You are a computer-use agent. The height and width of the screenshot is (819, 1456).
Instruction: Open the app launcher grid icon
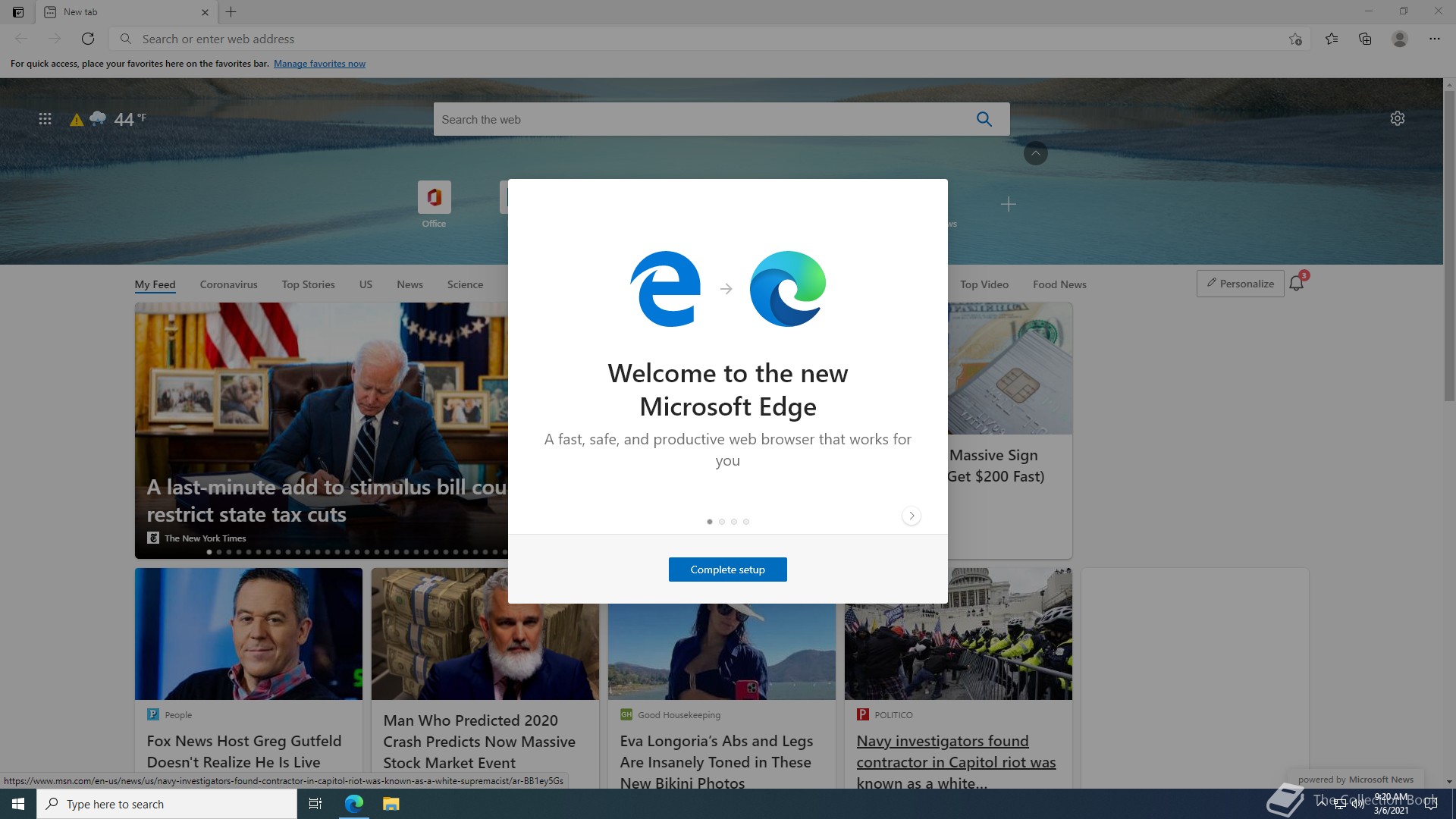[x=45, y=119]
